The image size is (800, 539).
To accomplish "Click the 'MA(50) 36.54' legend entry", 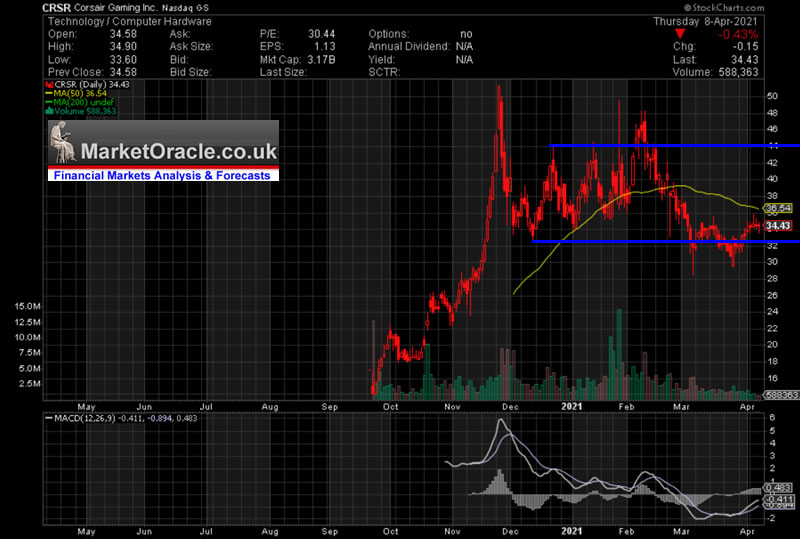I will click(x=77, y=93).
